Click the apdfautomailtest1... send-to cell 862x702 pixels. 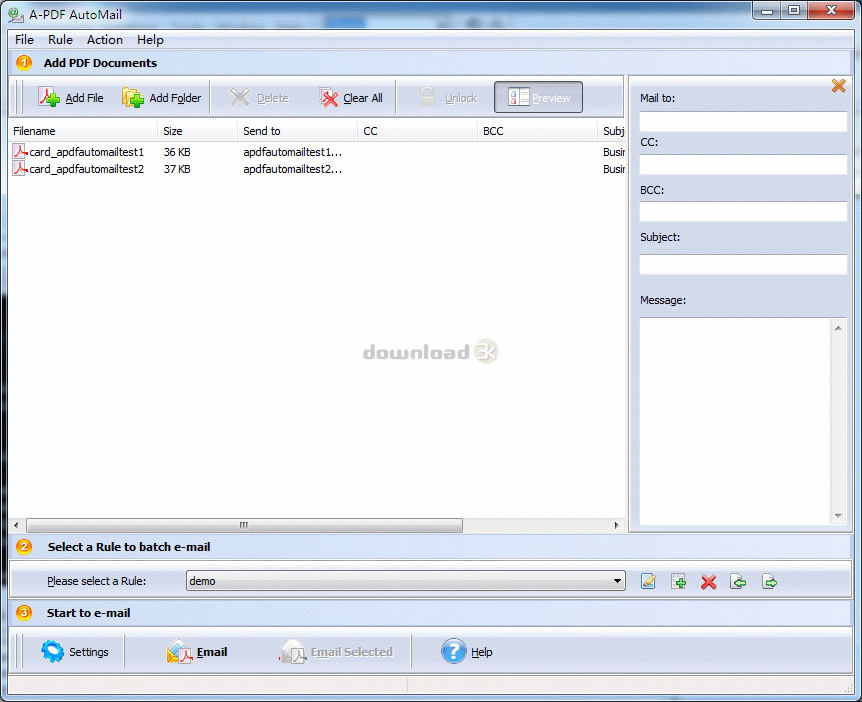292,152
